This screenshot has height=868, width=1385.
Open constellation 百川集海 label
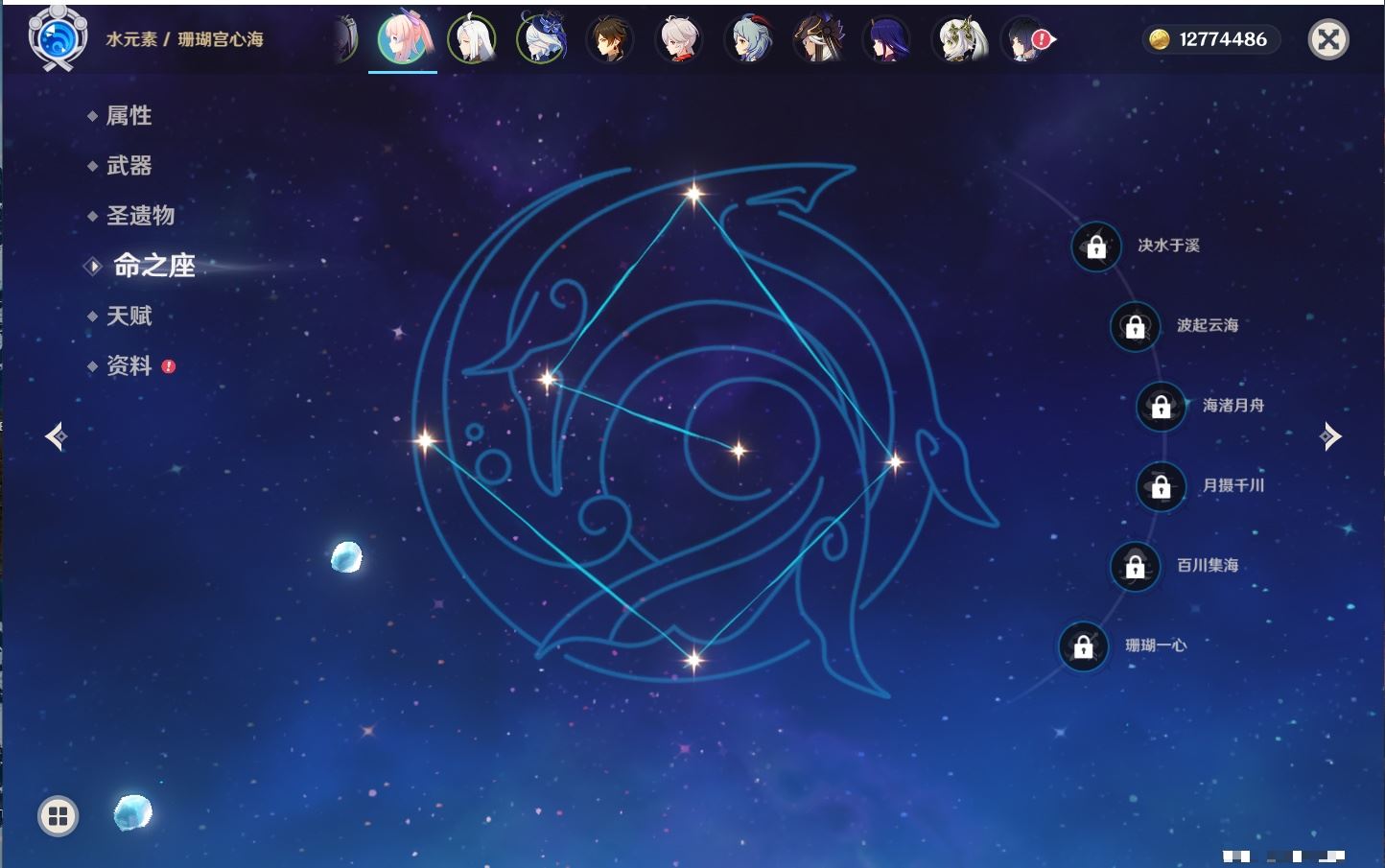(1208, 565)
